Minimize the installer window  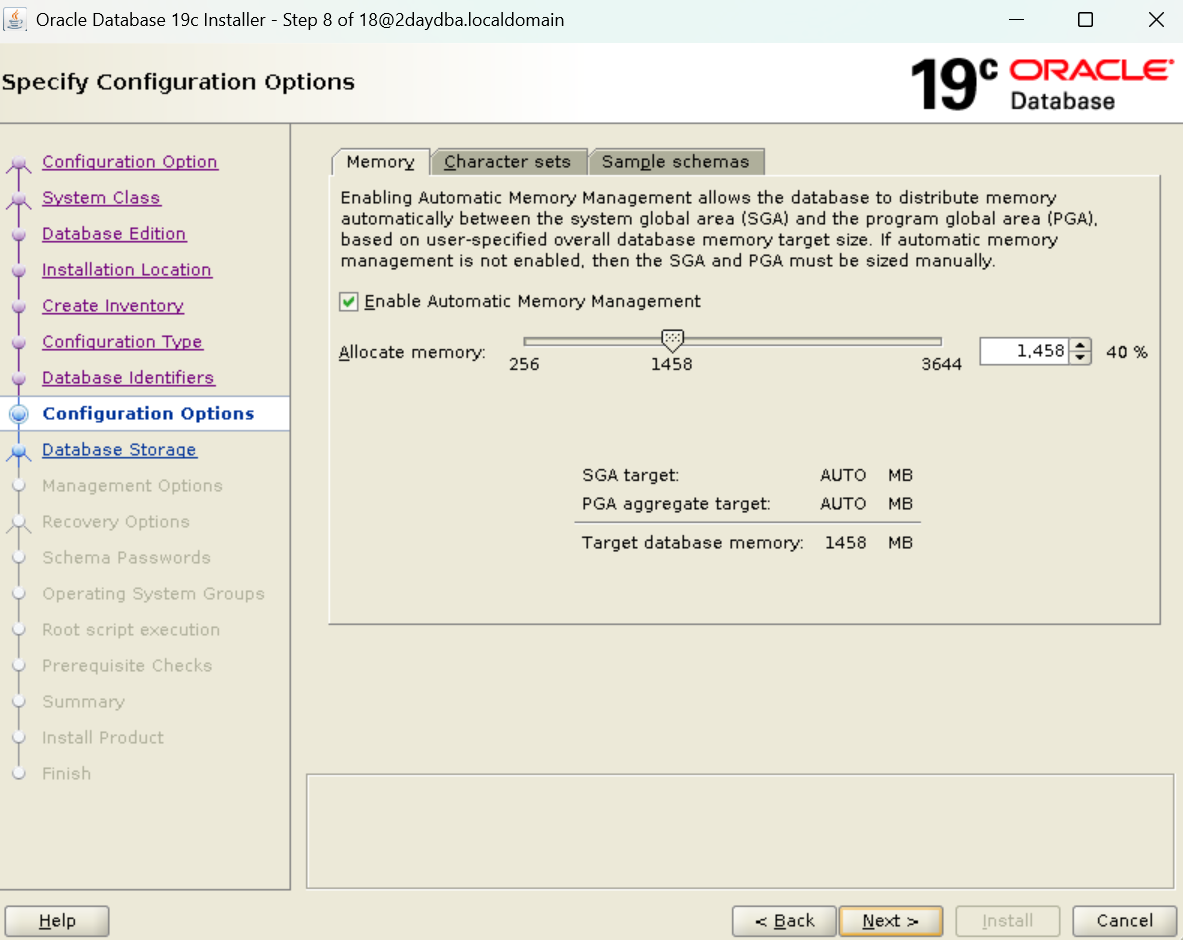(x=1016, y=20)
